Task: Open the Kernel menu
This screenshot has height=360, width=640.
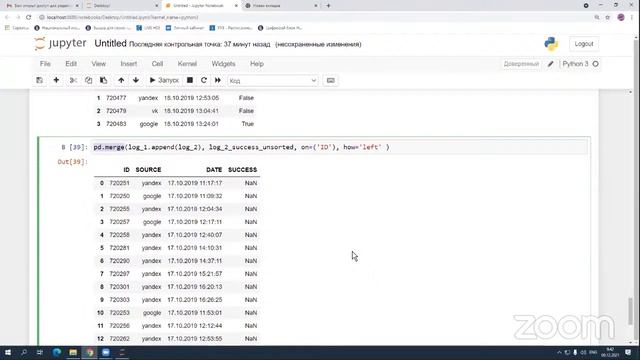Action: pos(187,64)
